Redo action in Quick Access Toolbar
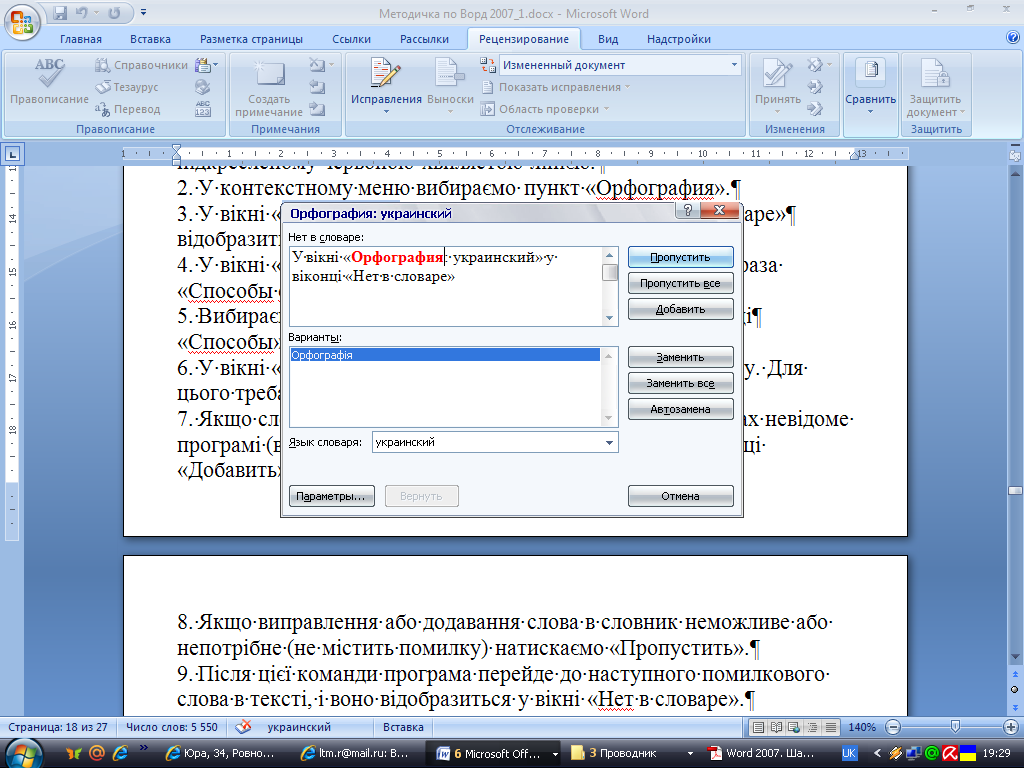Image resolution: width=1024 pixels, height=768 pixels. [x=114, y=13]
